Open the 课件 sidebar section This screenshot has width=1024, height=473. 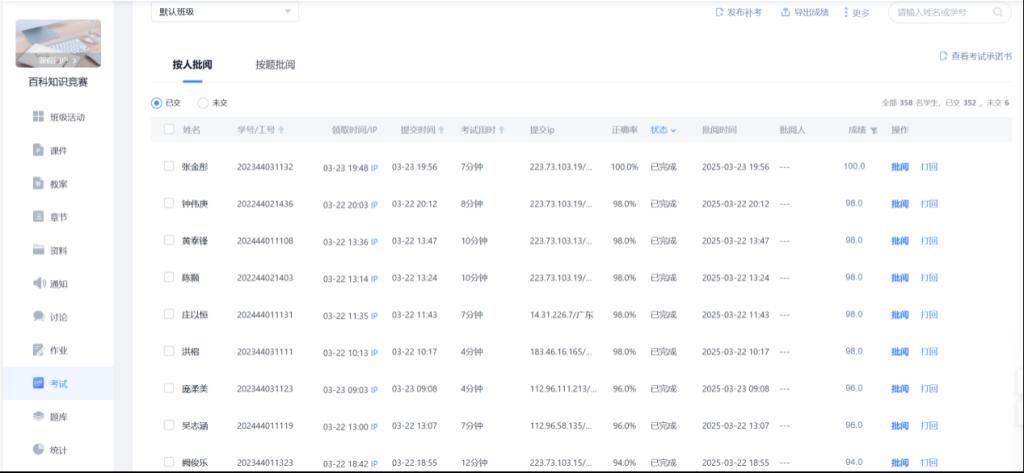[x=58, y=150]
